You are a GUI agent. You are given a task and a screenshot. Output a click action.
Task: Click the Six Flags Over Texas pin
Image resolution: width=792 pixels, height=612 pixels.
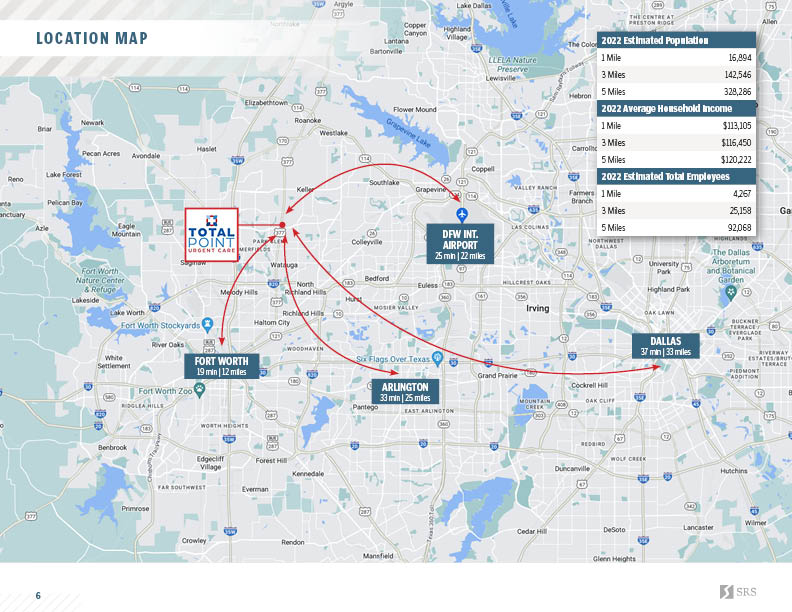[x=437, y=358]
